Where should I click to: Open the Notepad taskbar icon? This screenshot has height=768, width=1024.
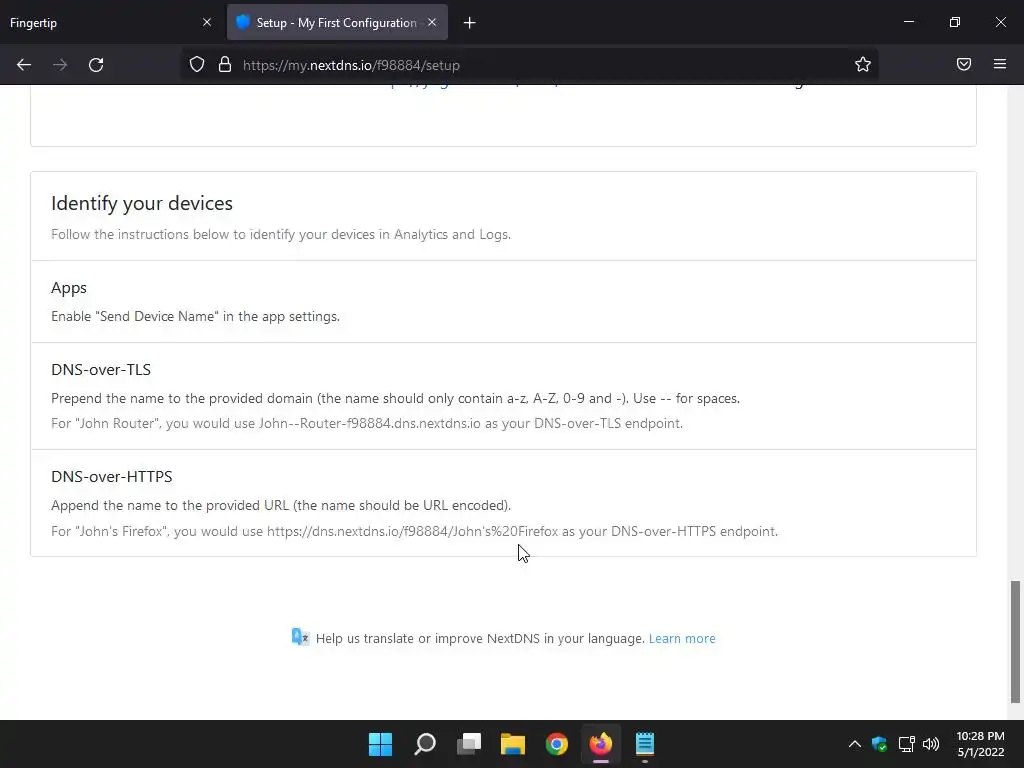[x=645, y=744]
